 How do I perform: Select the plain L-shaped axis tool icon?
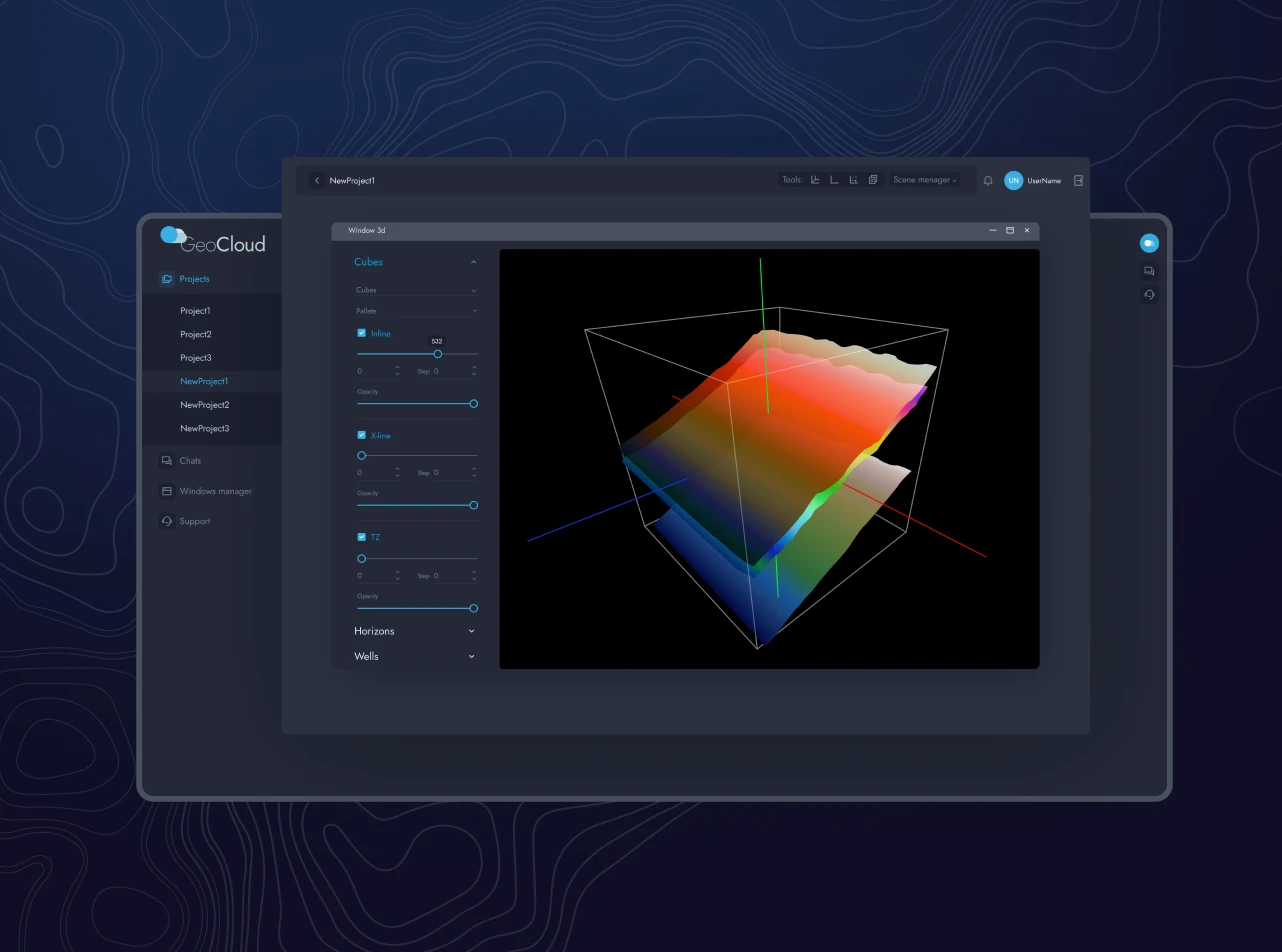point(834,180)
